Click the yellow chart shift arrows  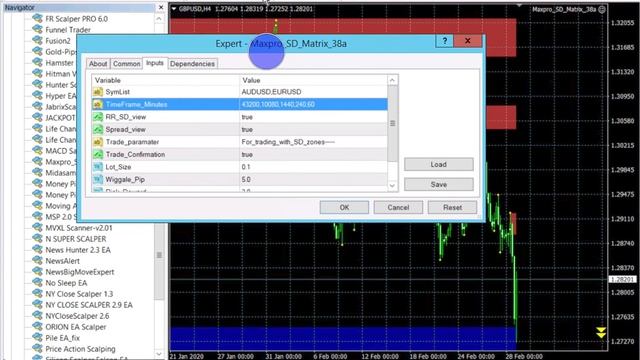point(600,332)
